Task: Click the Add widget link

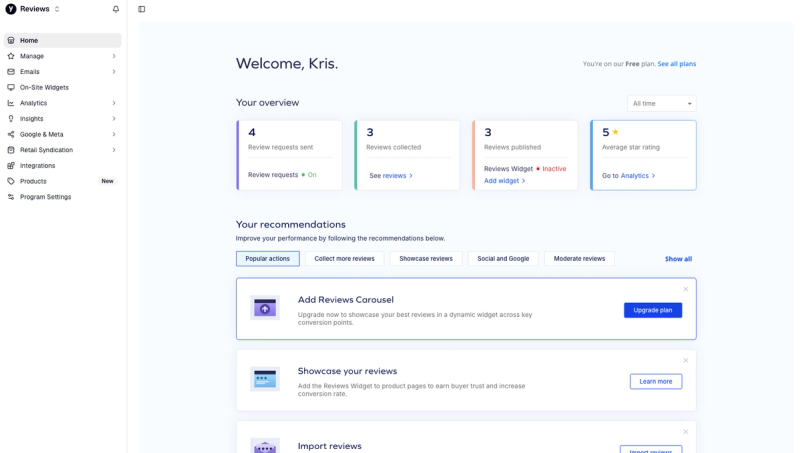Action: (504, 181)
